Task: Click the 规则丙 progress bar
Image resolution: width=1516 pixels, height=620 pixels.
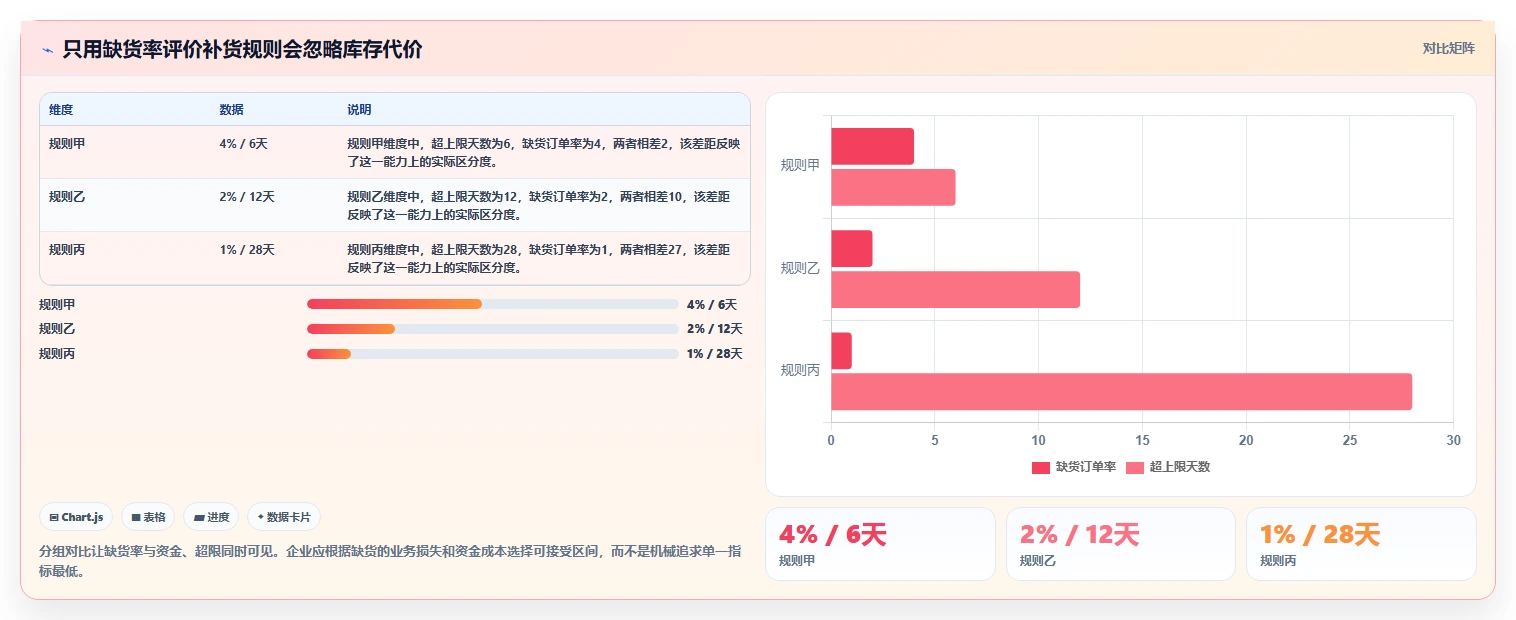Action: (492, 354)
